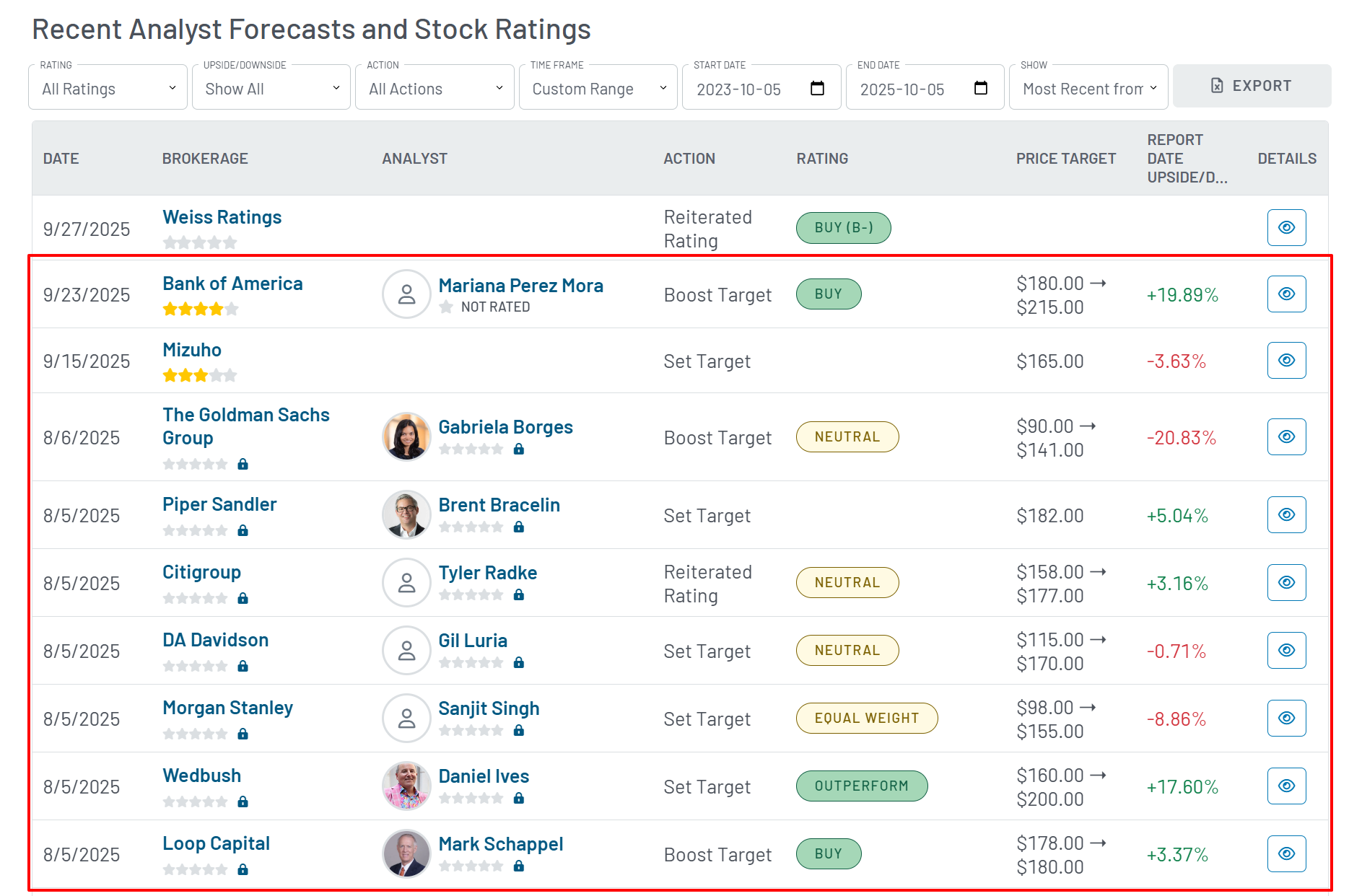Viewport: 1349px width, 896px height.
Task: View DA Davidson rating details
Action: pos(1286,650)
